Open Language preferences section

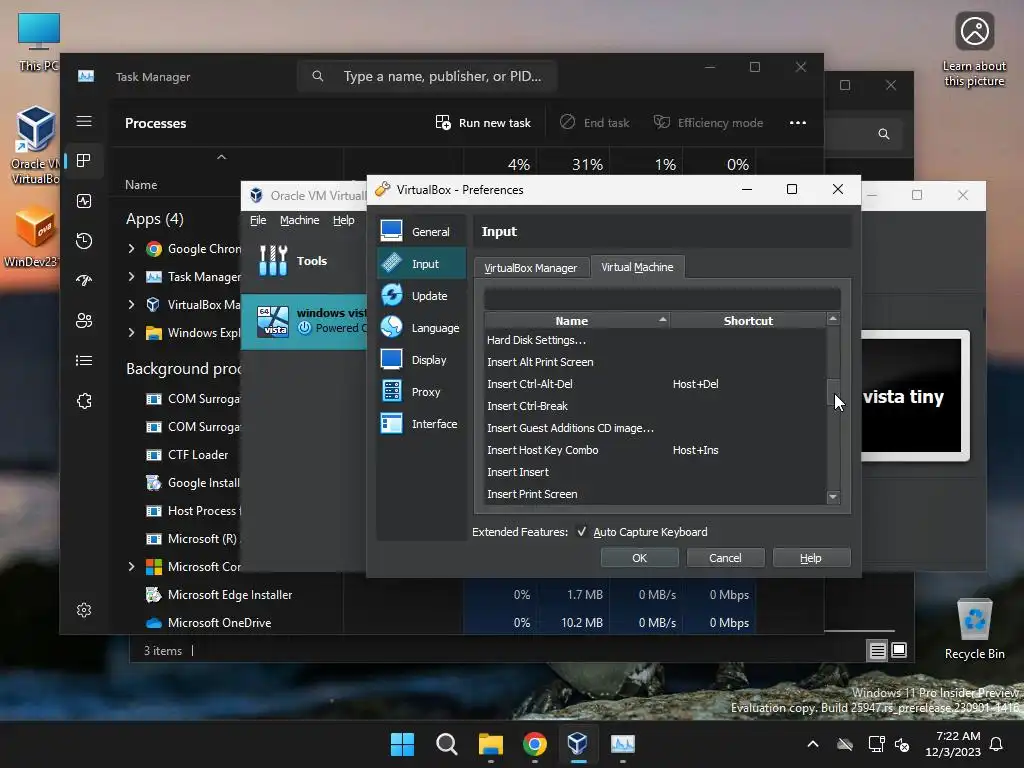421,327
